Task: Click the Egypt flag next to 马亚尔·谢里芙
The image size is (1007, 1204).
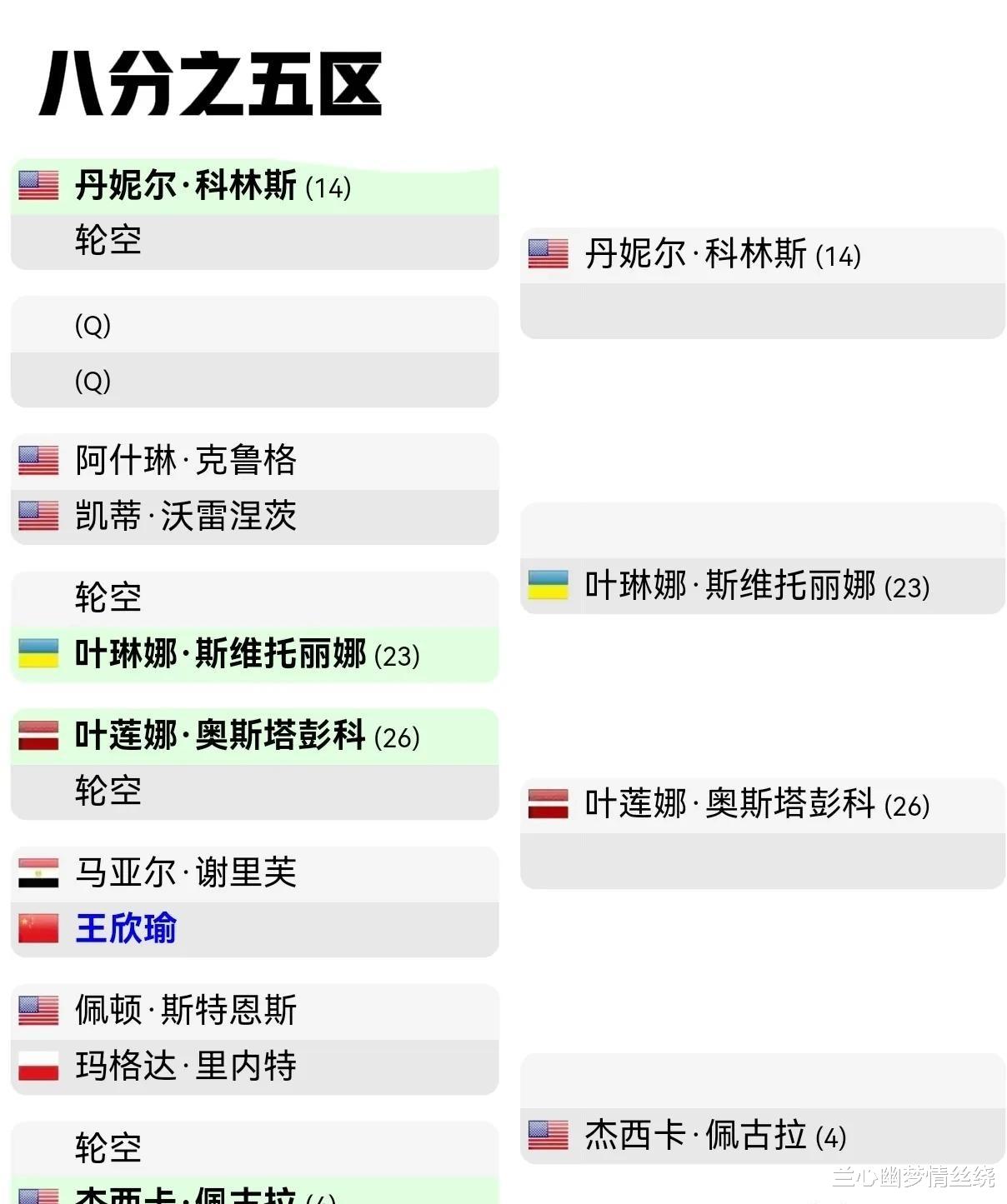Action: [x=38, y=873]
